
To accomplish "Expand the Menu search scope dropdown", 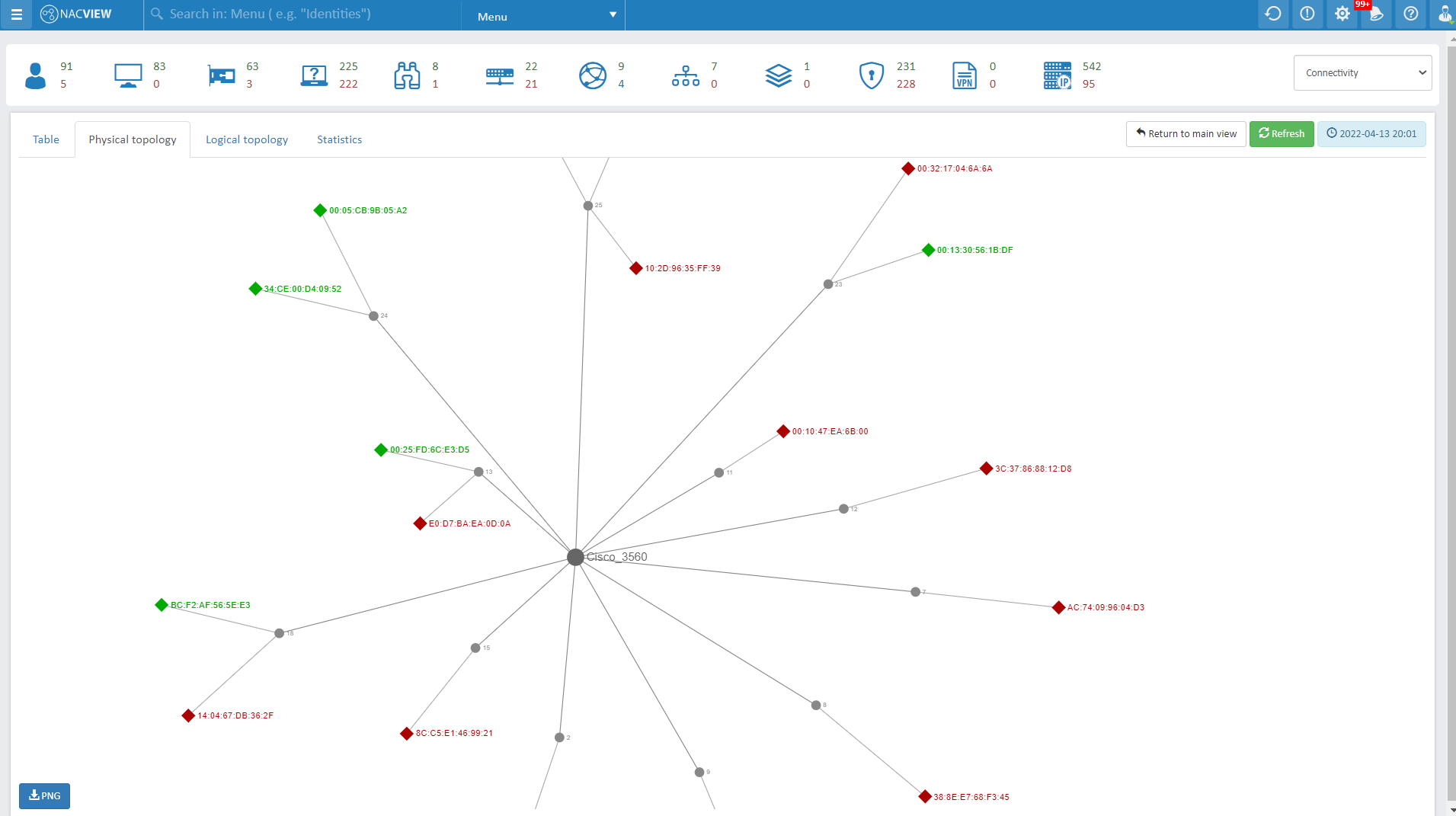I will (542, 15).
